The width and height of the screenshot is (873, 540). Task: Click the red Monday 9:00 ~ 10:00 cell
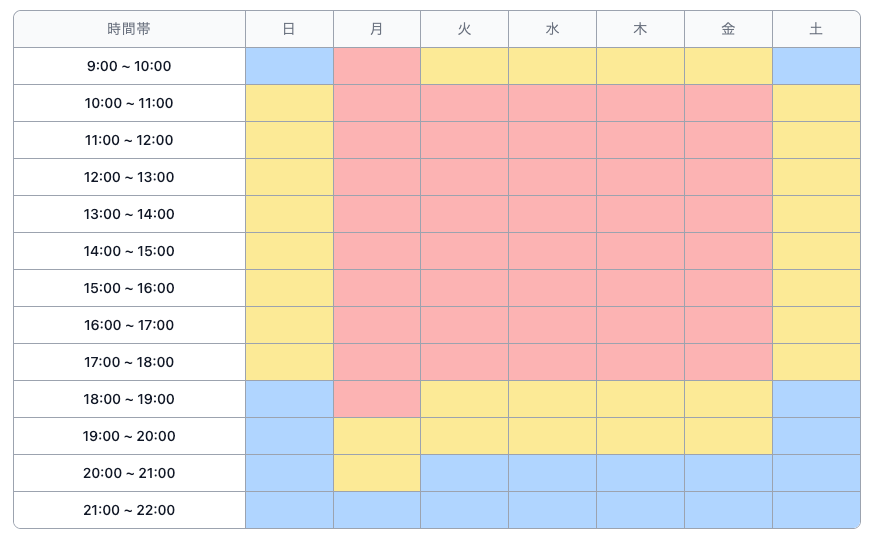pos(377,66)
